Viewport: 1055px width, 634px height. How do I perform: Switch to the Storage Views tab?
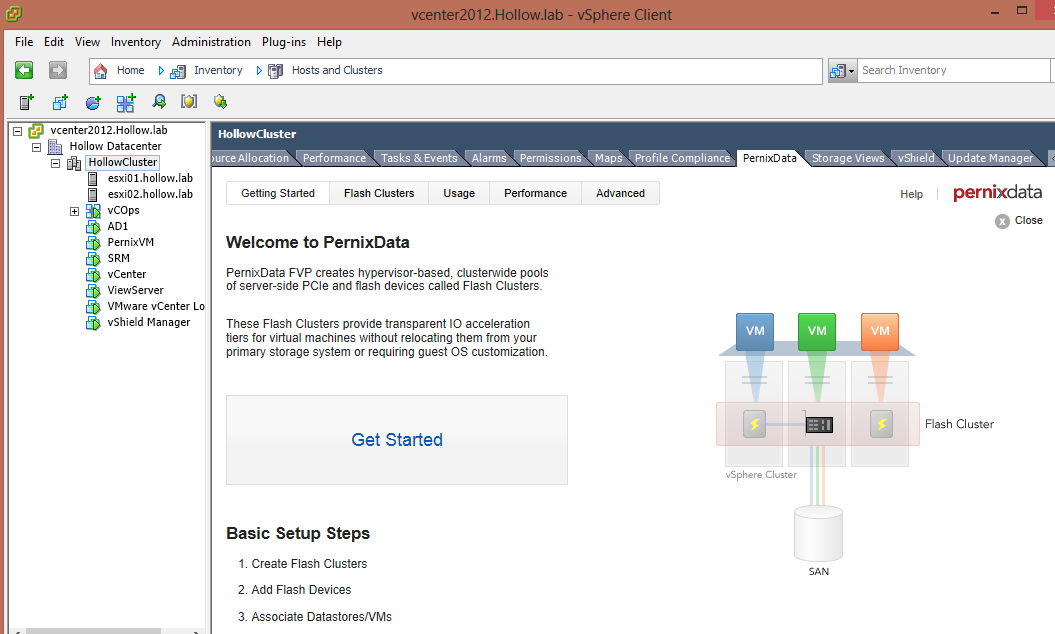point(847,158)
